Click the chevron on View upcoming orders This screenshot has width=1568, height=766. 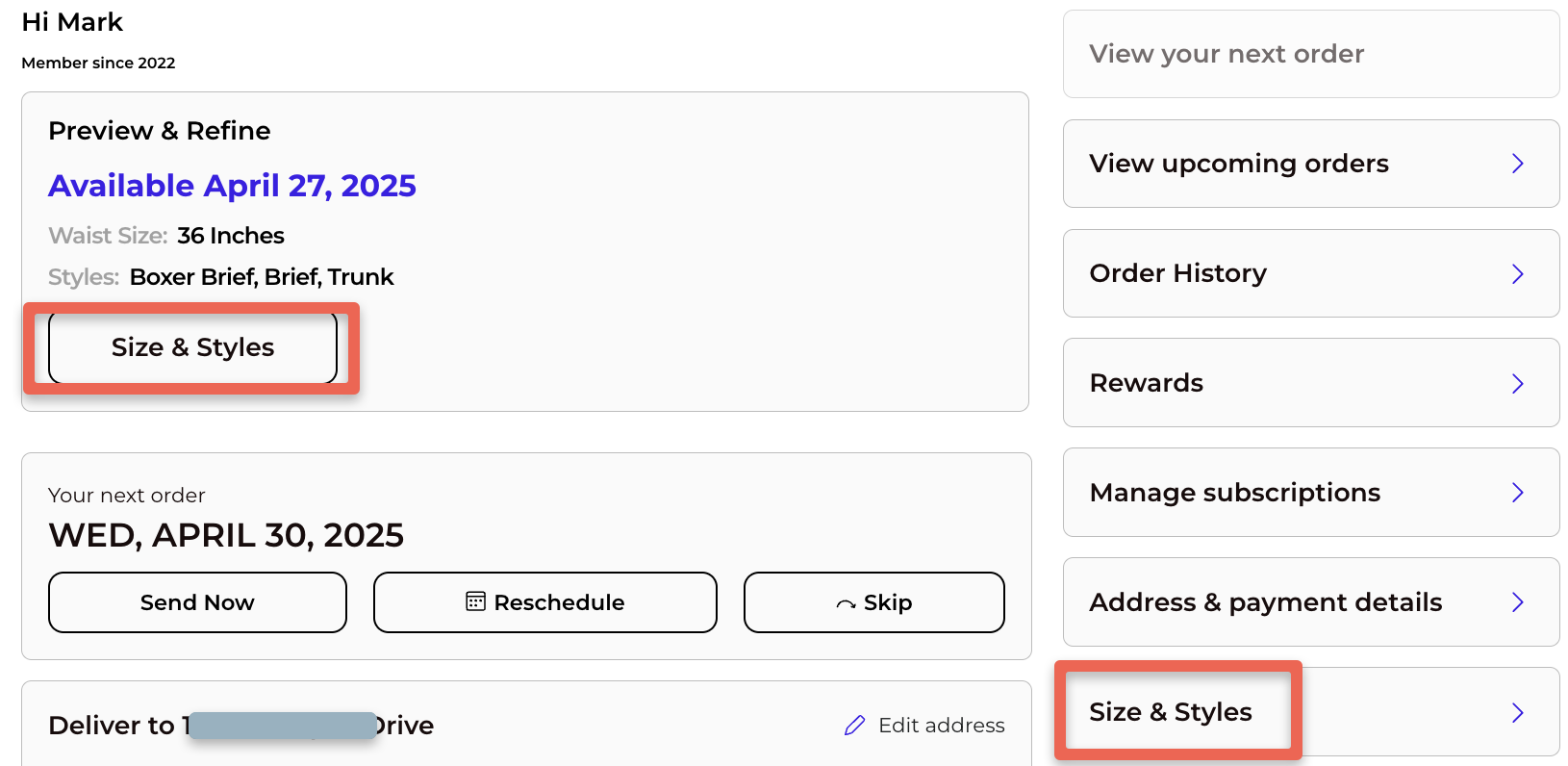click(x=1517, y=164)
